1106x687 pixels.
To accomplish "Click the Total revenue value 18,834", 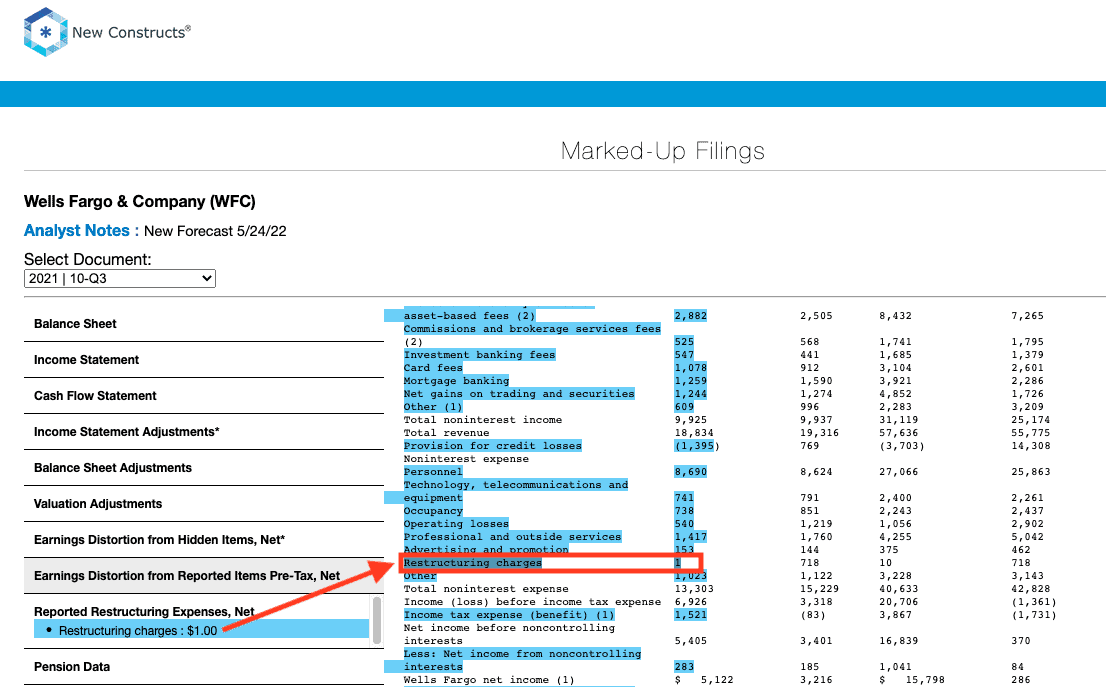I will pyautogui.click(x=694, y=433).
